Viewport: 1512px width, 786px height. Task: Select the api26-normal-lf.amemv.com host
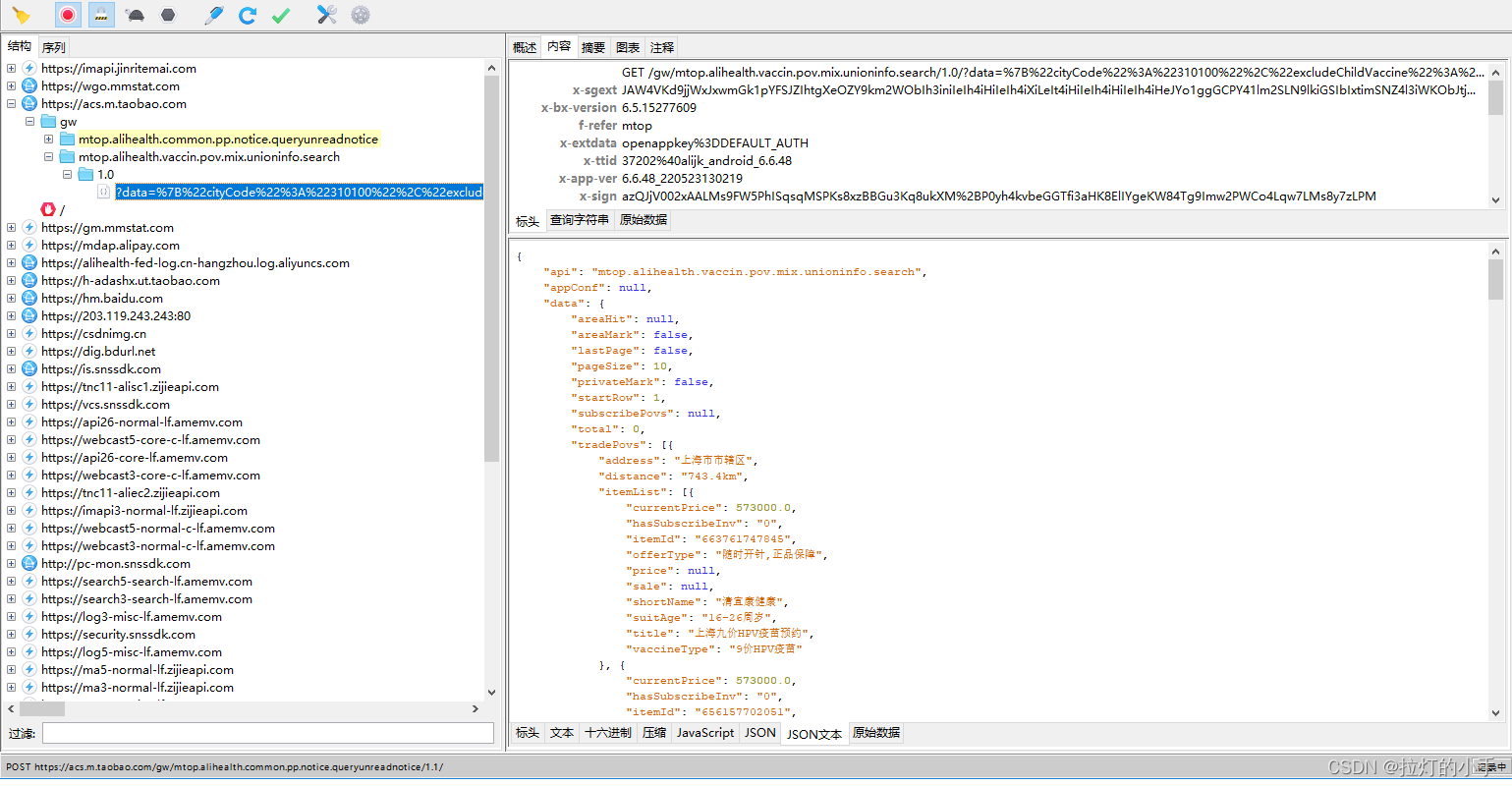(141, 422)
